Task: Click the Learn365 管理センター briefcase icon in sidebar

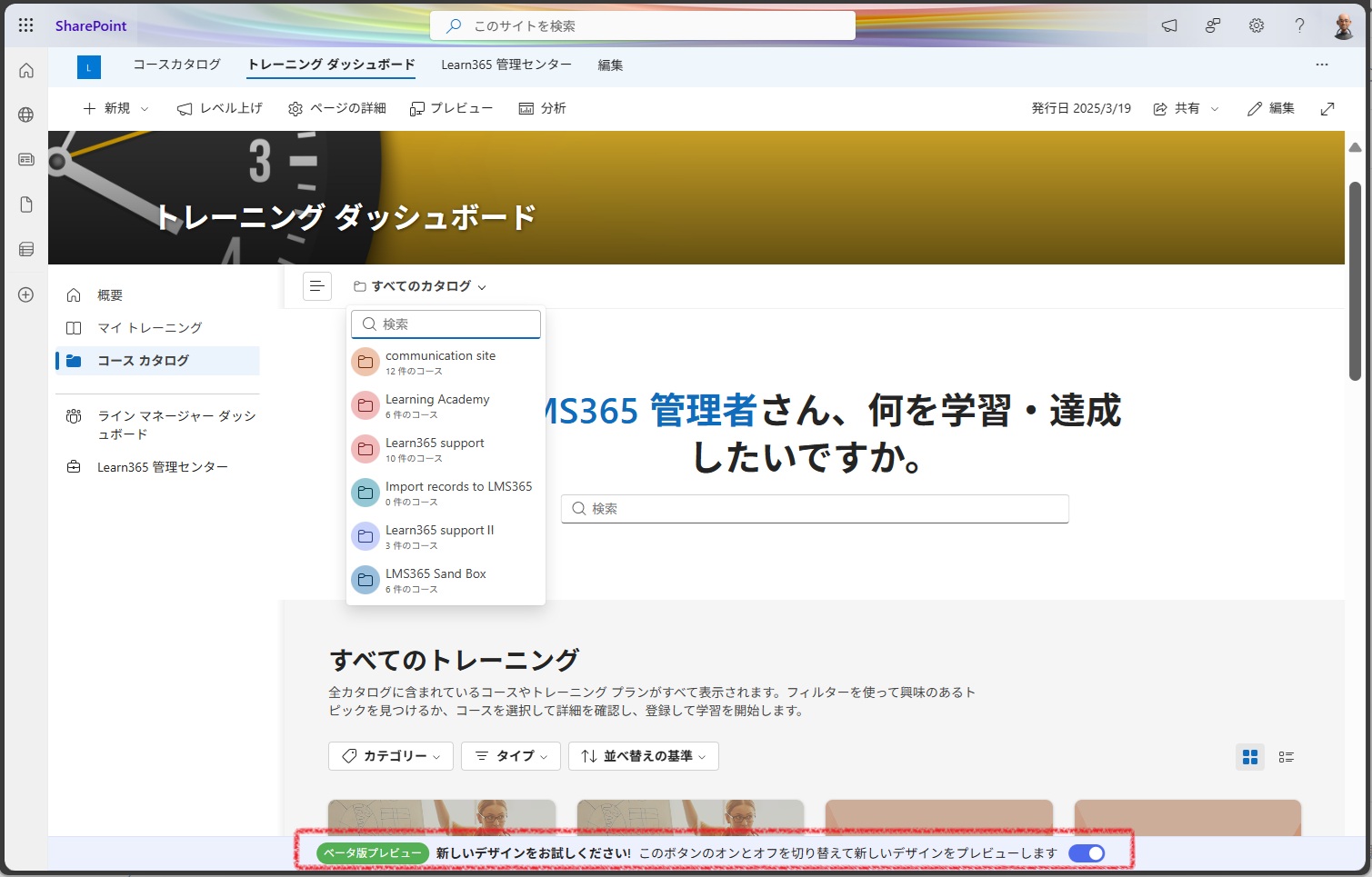Action: click(x=74, y=467)
